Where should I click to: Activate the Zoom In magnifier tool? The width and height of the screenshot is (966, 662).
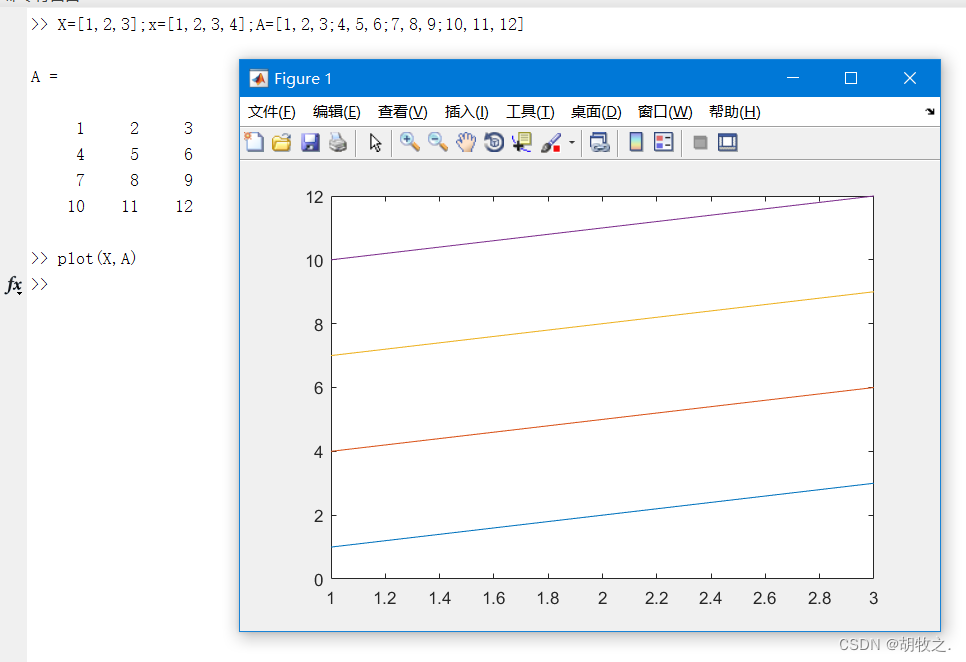410,143
